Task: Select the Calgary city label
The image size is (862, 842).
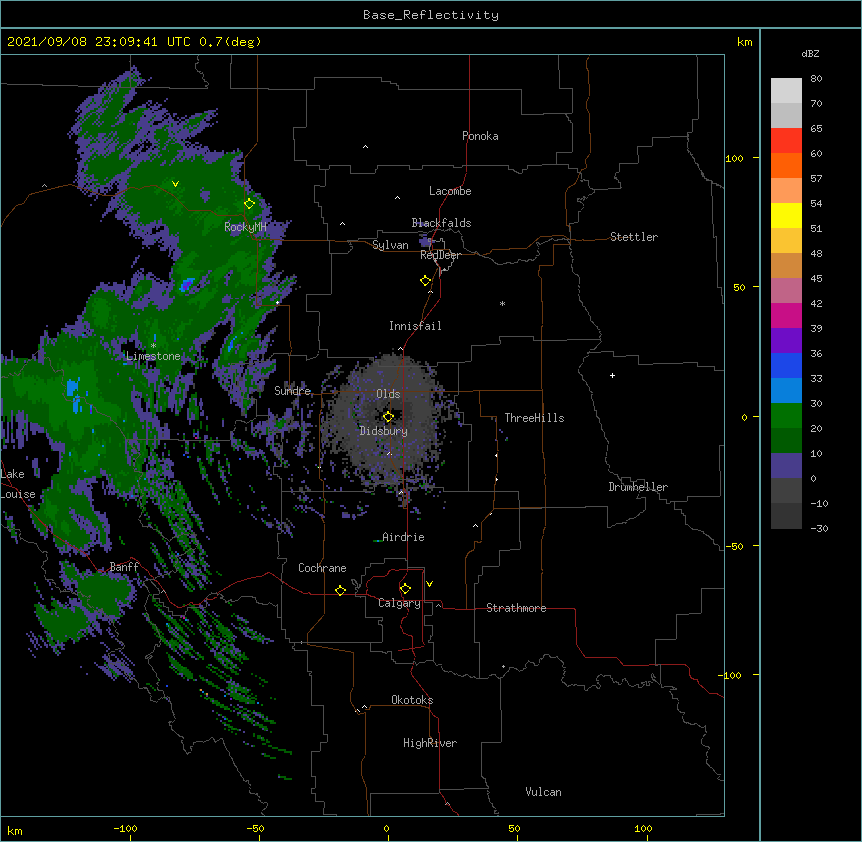Action: point(399,603)
